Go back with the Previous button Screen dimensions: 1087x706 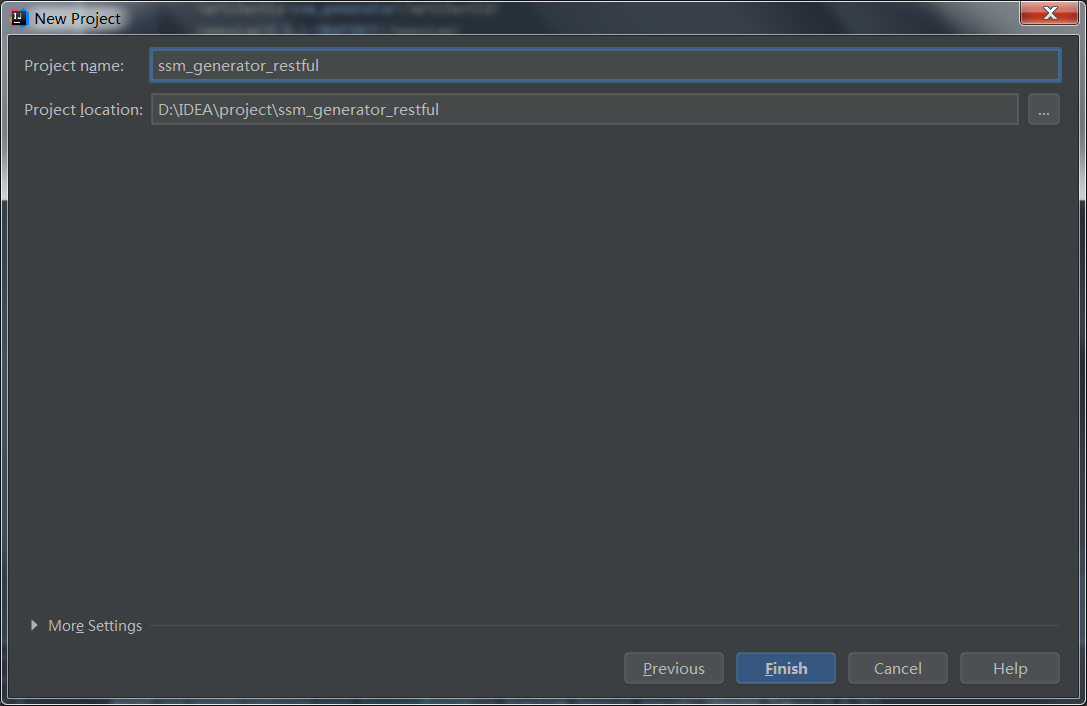[674, 668]
